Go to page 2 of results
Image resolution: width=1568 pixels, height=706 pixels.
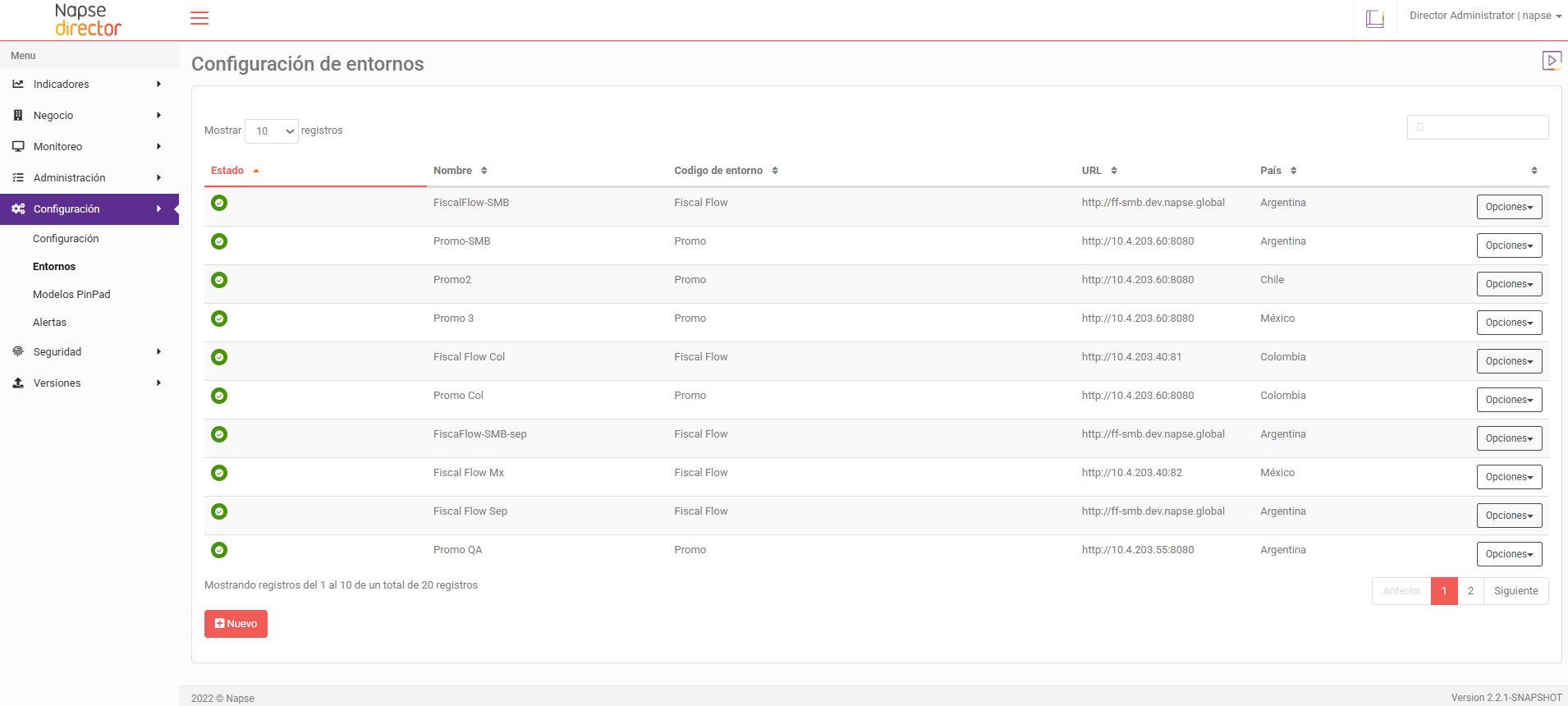1470,591
